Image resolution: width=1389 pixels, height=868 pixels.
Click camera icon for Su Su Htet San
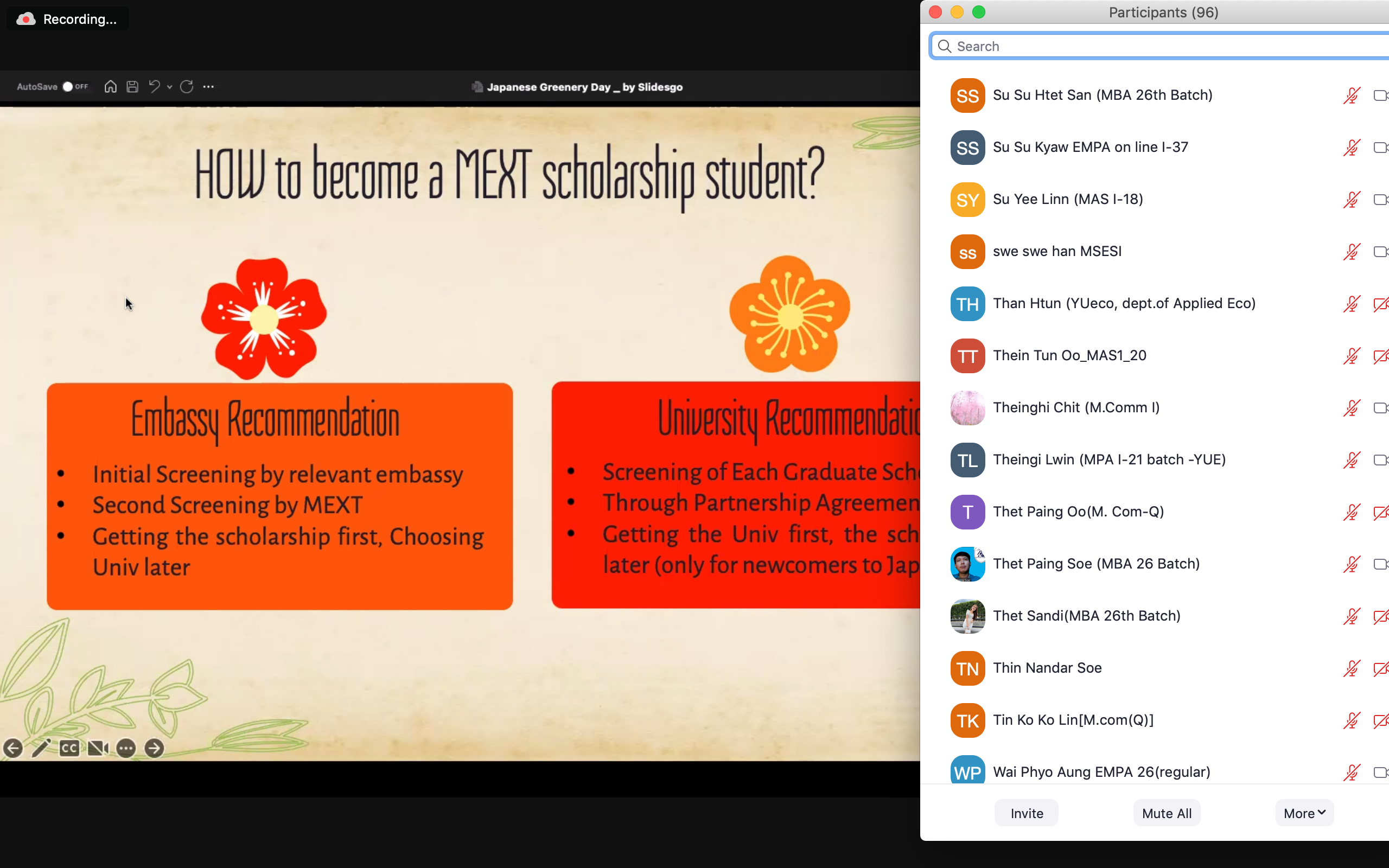click(1380, 95)
